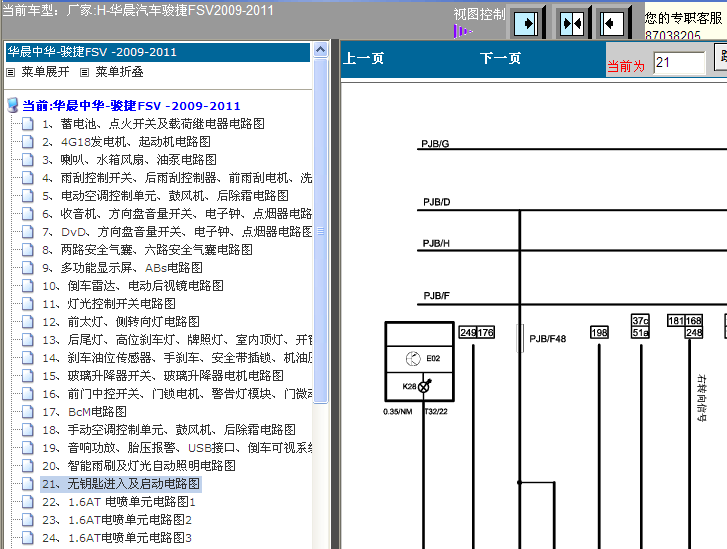This screenshot has height=549, width=727.
Task: Click page icon for item 12 前大灯
Action: (x=28, y=322)
